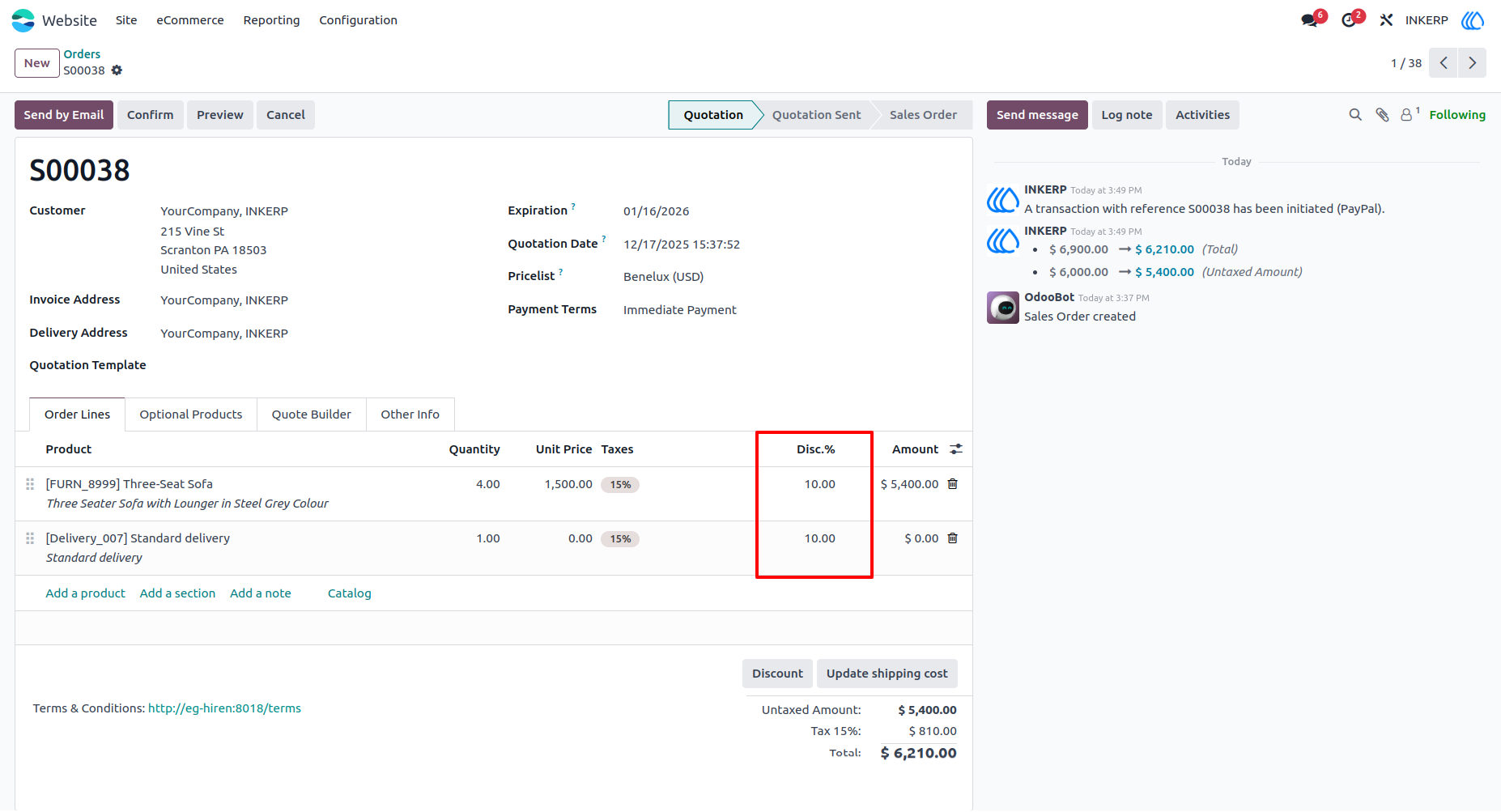Click the New record button
Viewport: 1501px width, 812px height.
(x=37, y=63)
